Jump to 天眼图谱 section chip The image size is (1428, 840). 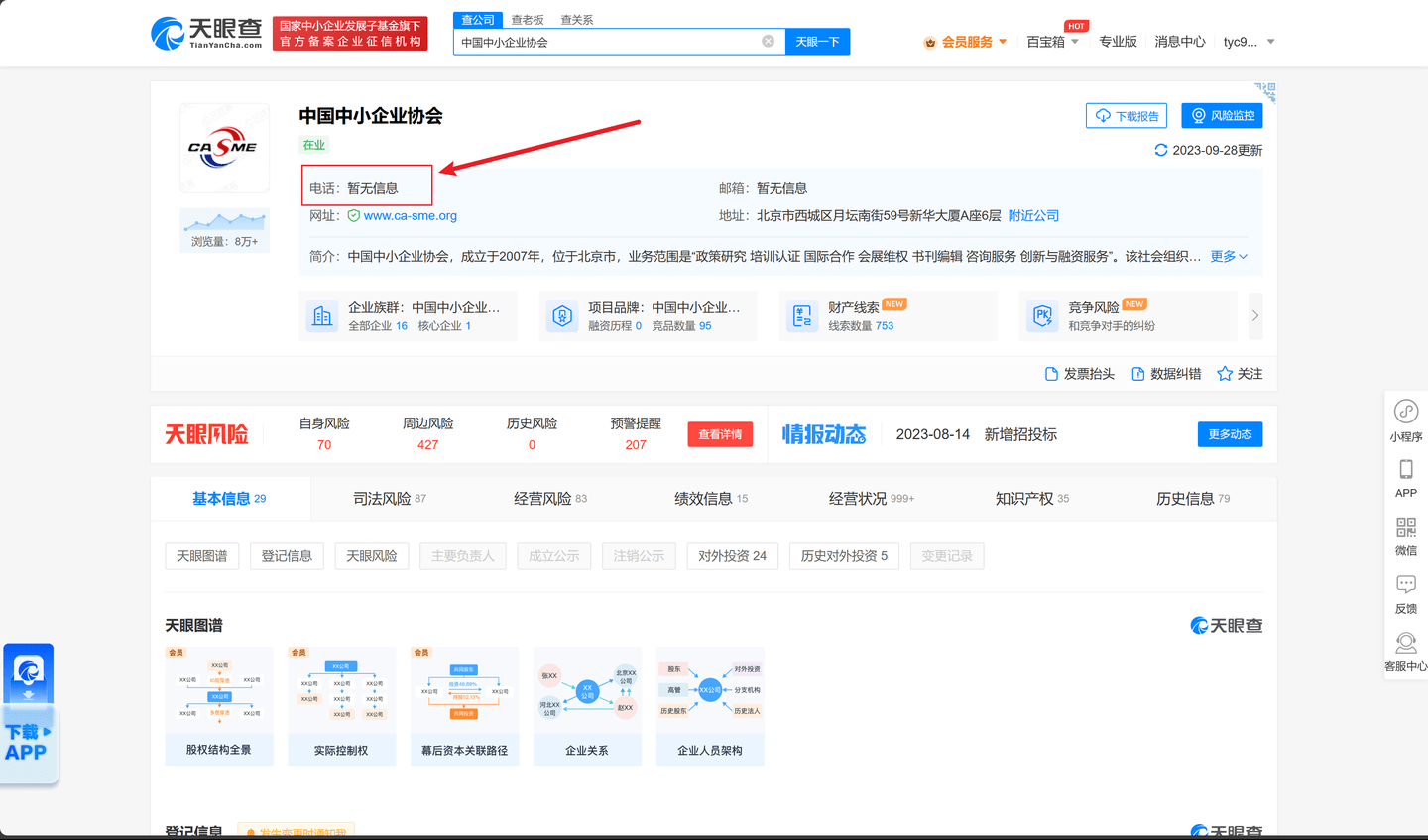(202, 556)
